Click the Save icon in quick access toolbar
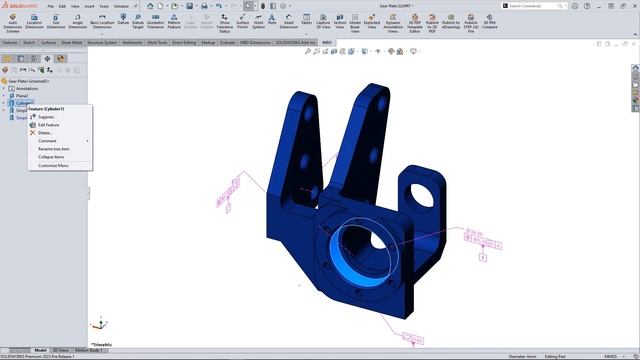The height and width of the screenshot is (360, 640). [190, 6]
